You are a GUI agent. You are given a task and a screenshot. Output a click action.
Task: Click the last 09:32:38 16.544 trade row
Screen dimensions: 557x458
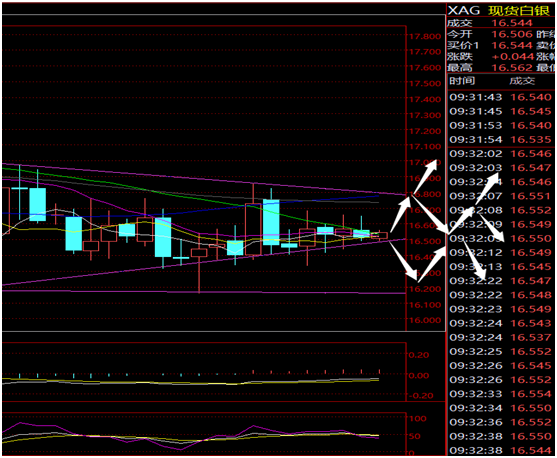pyautogui.click(x=501, y=451)
